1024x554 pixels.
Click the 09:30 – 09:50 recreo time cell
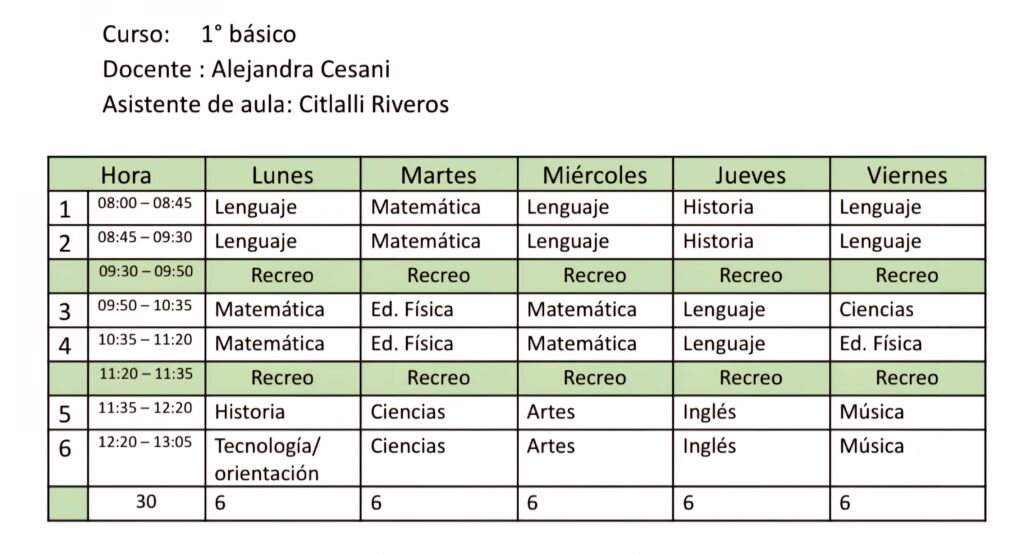(x=146, y=276)
